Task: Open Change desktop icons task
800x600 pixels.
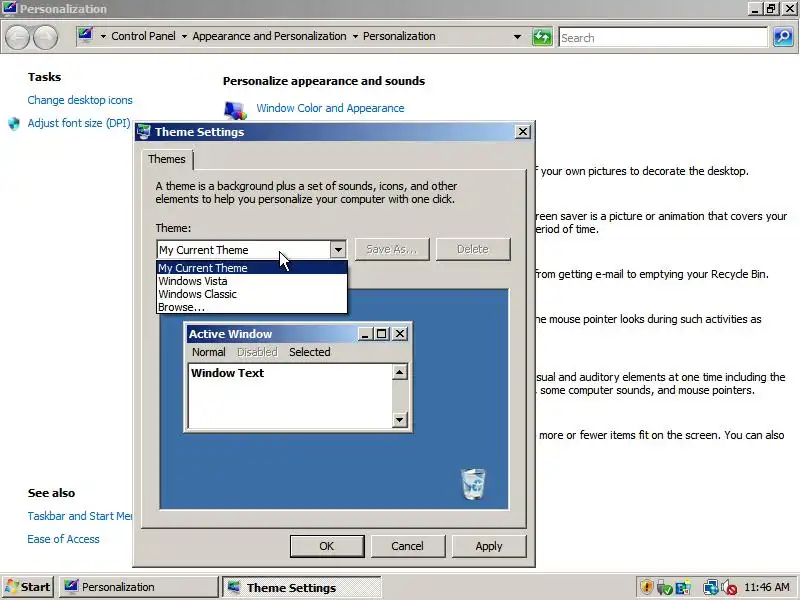Action: pos(80,100)
